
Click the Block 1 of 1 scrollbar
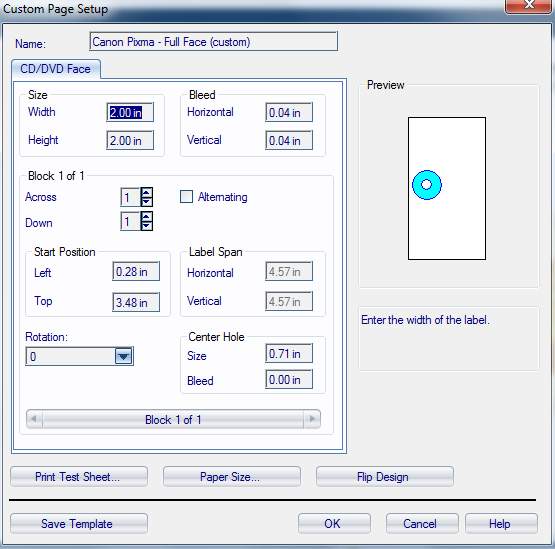tap(173, 419)
